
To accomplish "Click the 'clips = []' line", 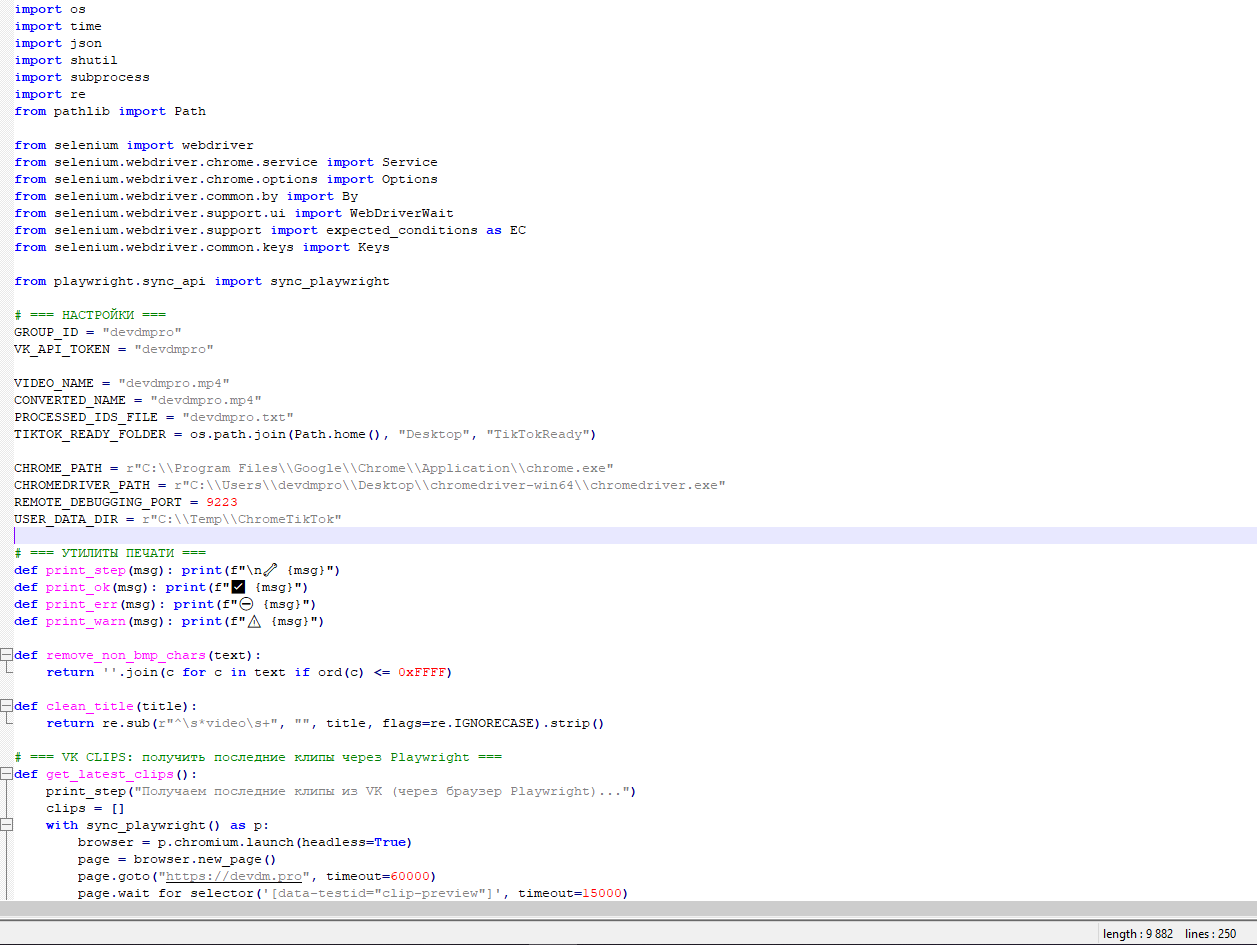I will 86,808.
